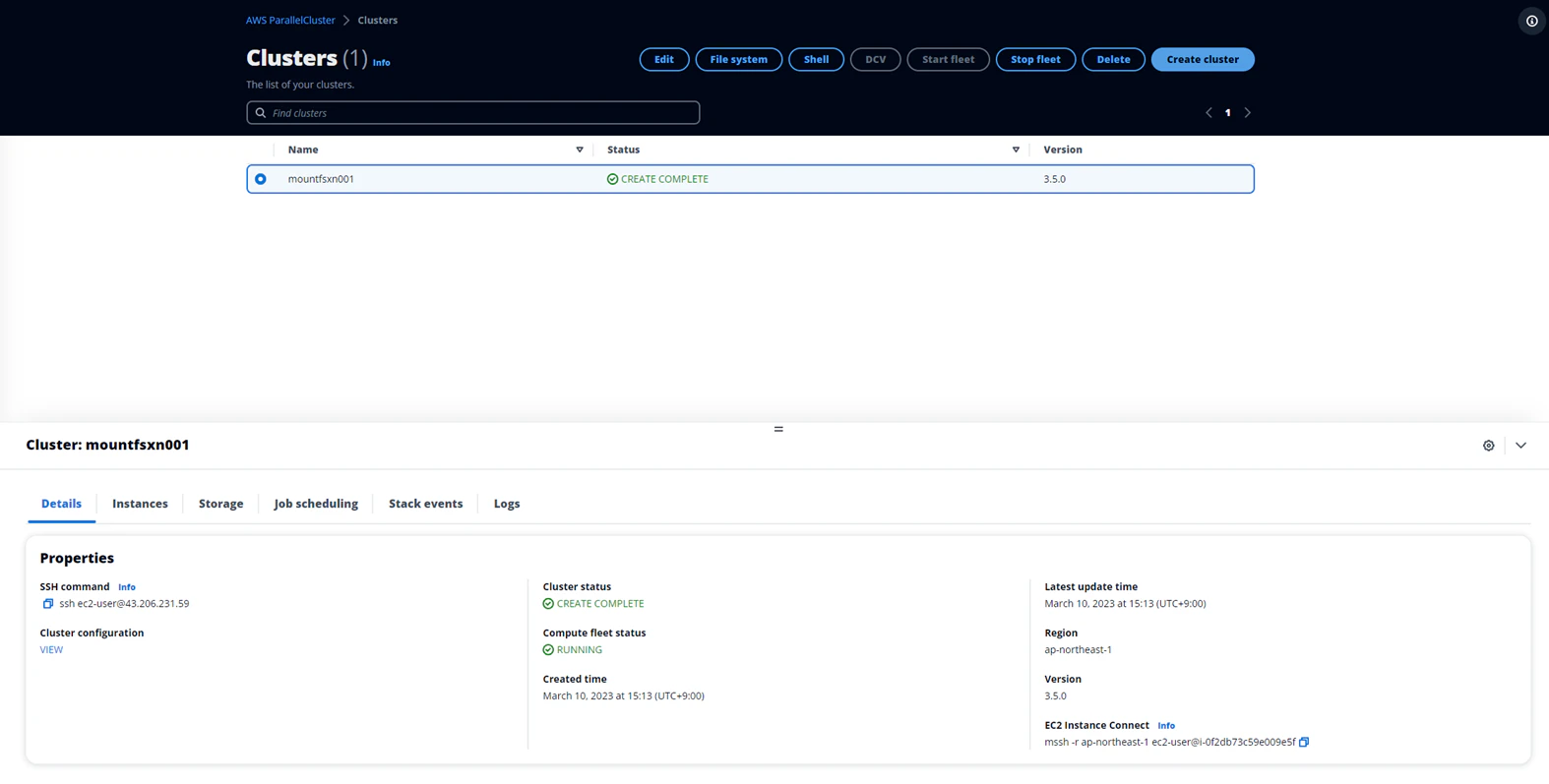Open the help info icon in top-right corner
1549x784 pixels.
pos(1531,21)
